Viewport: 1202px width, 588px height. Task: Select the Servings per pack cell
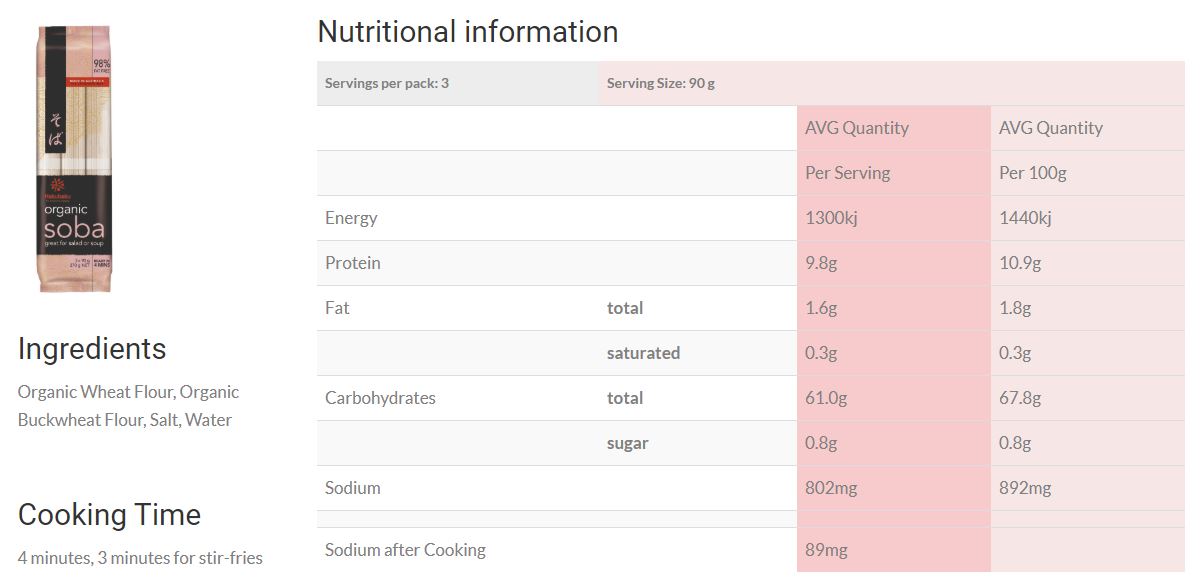coord(387,83)
